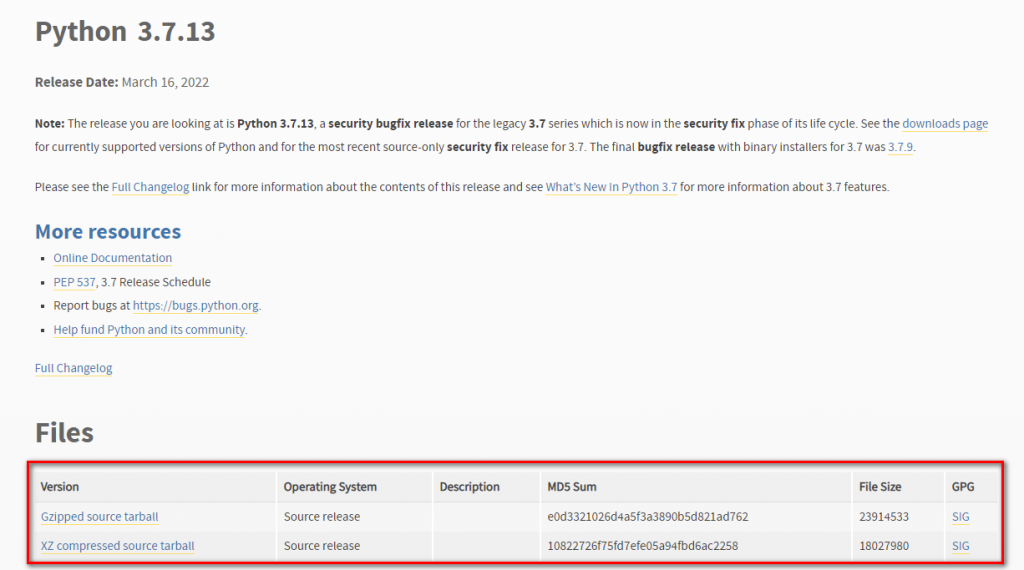
Task: Download the Gzipped source tarball
Action: pyautogui.click(x=100, y=517)
